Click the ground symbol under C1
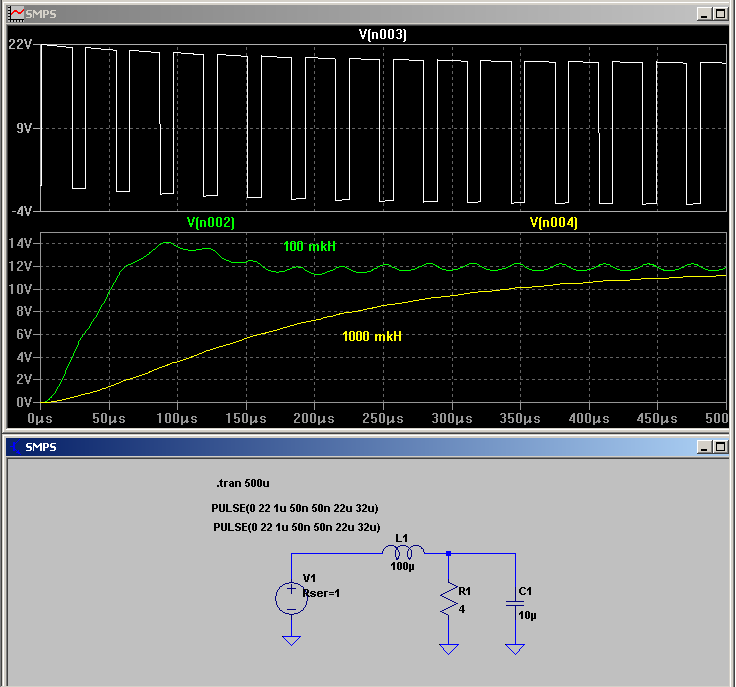Viewport: 736px width, 687px height. 515,649
